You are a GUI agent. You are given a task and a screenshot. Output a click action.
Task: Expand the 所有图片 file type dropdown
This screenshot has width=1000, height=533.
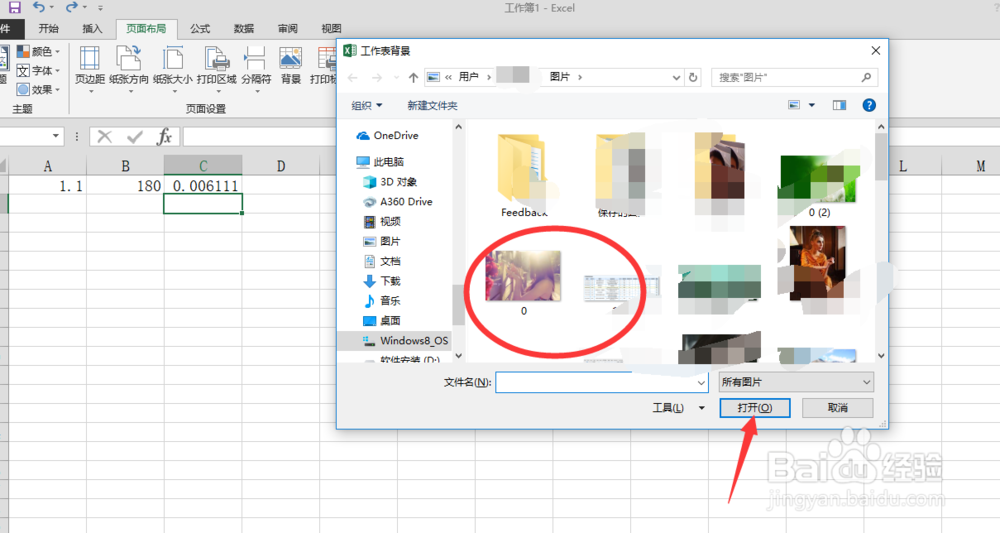[796, 382]
